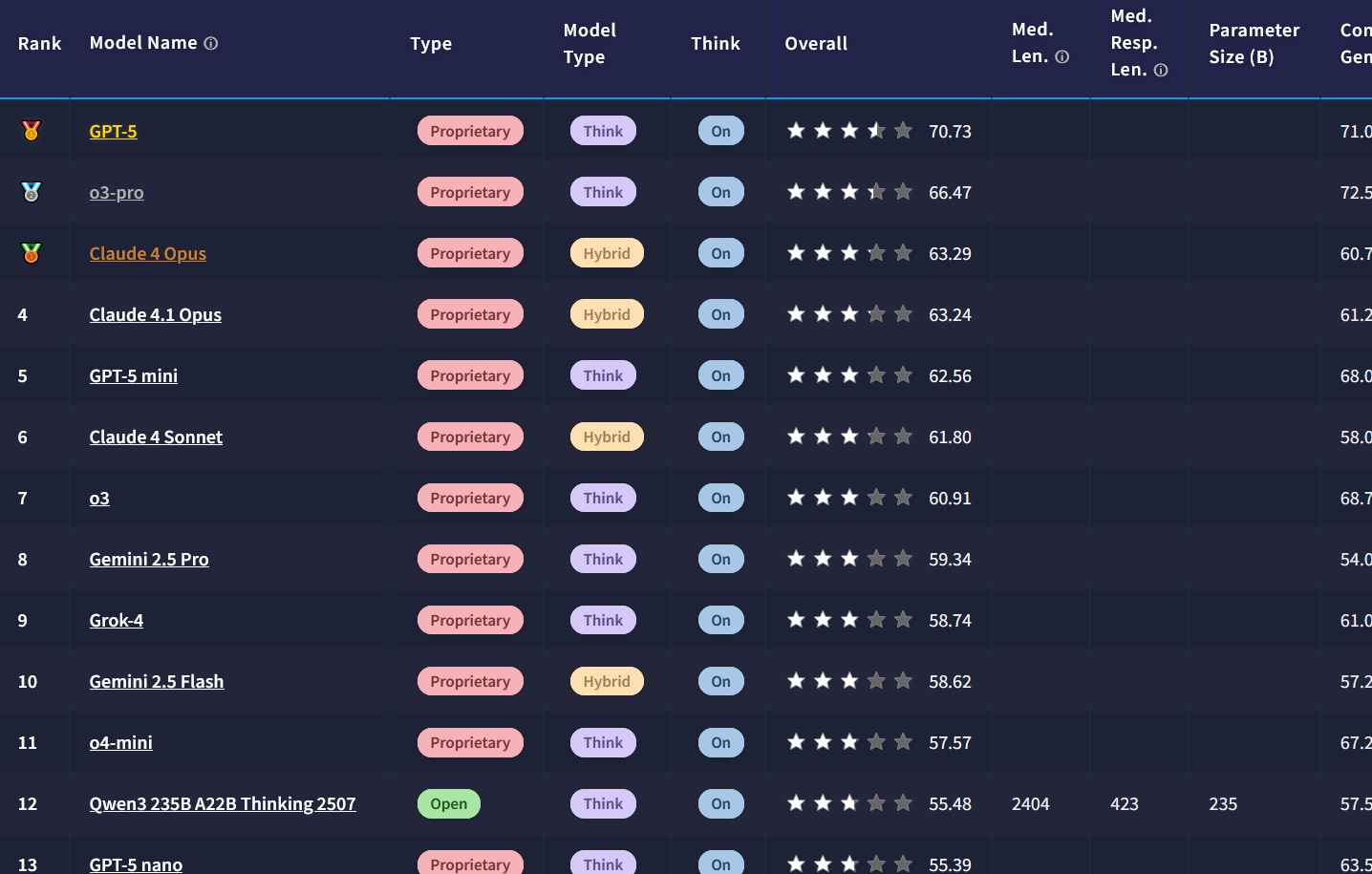This screenshot has height=874, width=1372.
Task: Open the o3-pro model link
Action: tap(117, 193)
